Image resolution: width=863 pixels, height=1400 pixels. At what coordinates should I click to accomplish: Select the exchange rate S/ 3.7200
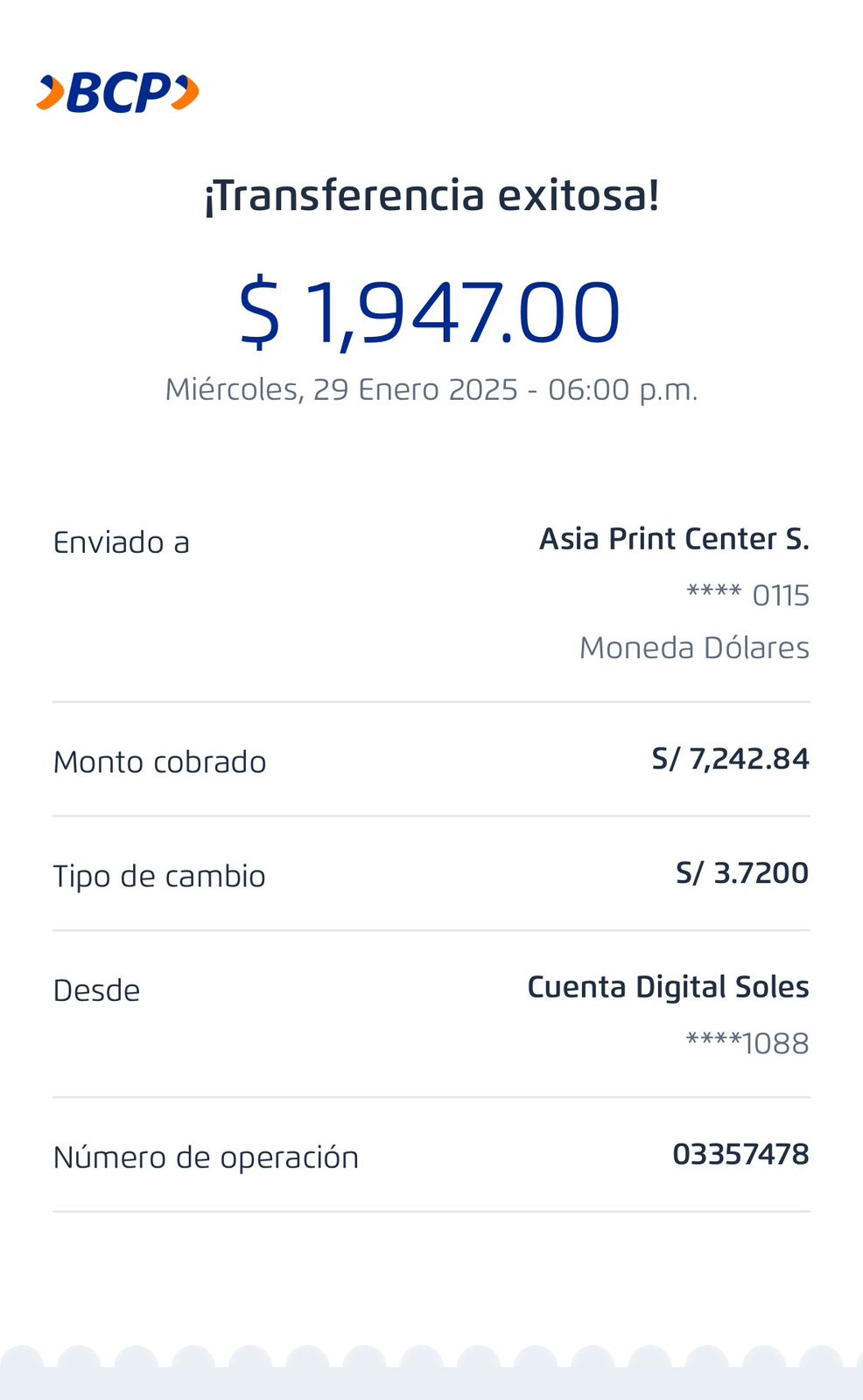click(742, 872)
